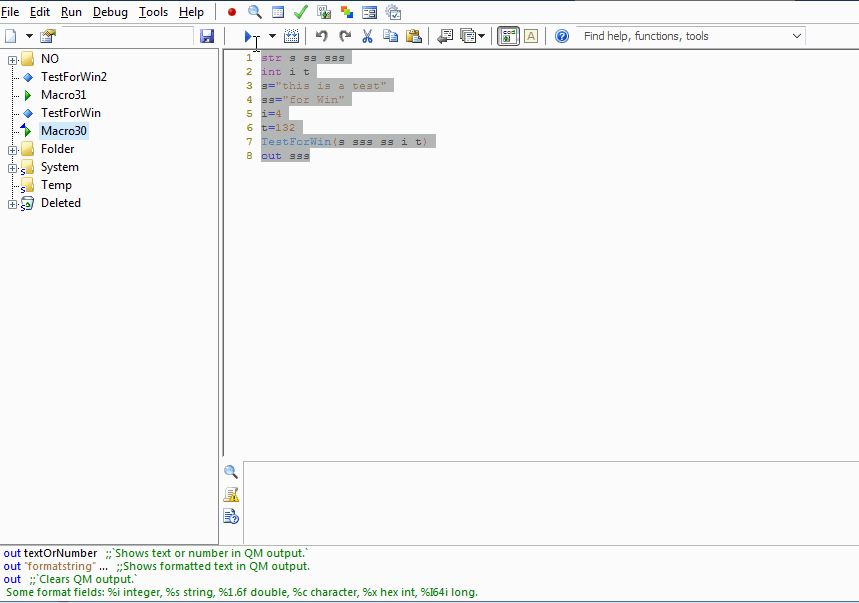Screen dimensions: 859x603
Task: Cut selected code with scissors icon
Action: point(367,36)
